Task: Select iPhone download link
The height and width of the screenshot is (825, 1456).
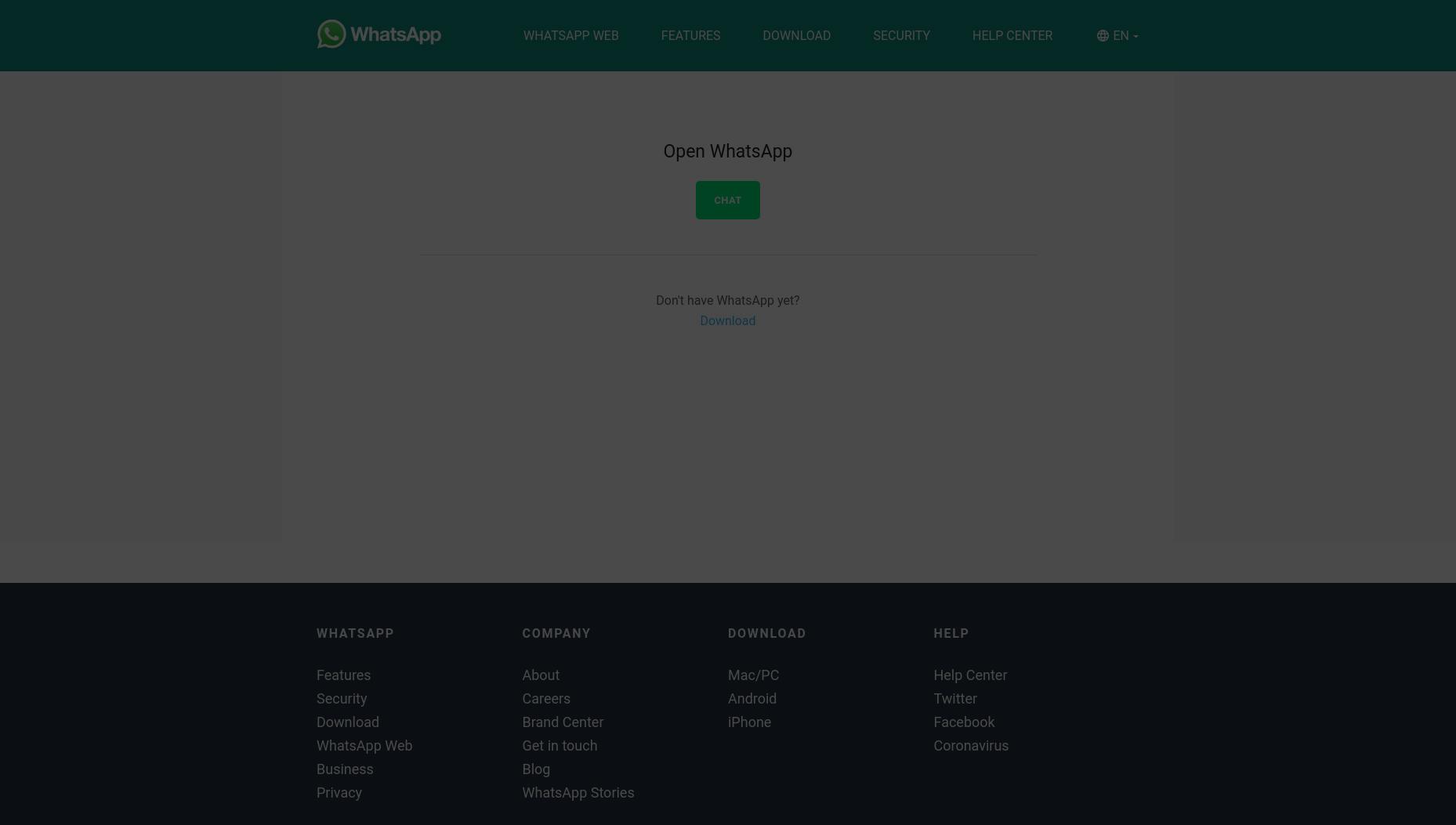Action: click(749, 722)
